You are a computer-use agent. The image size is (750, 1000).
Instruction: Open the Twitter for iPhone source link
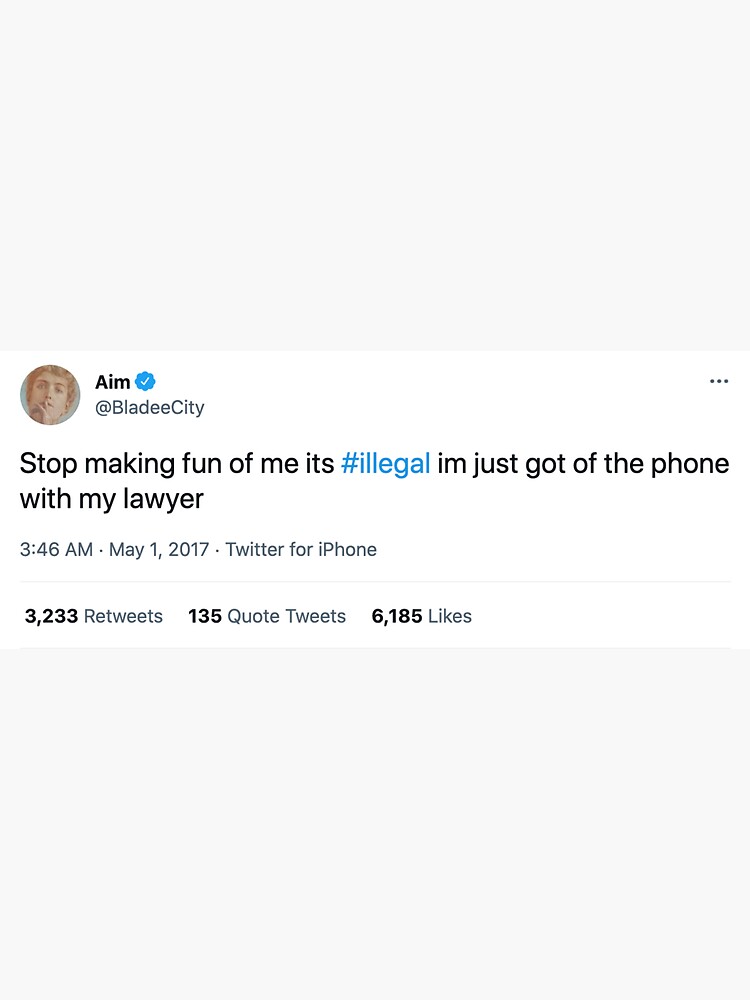point(301,549)
